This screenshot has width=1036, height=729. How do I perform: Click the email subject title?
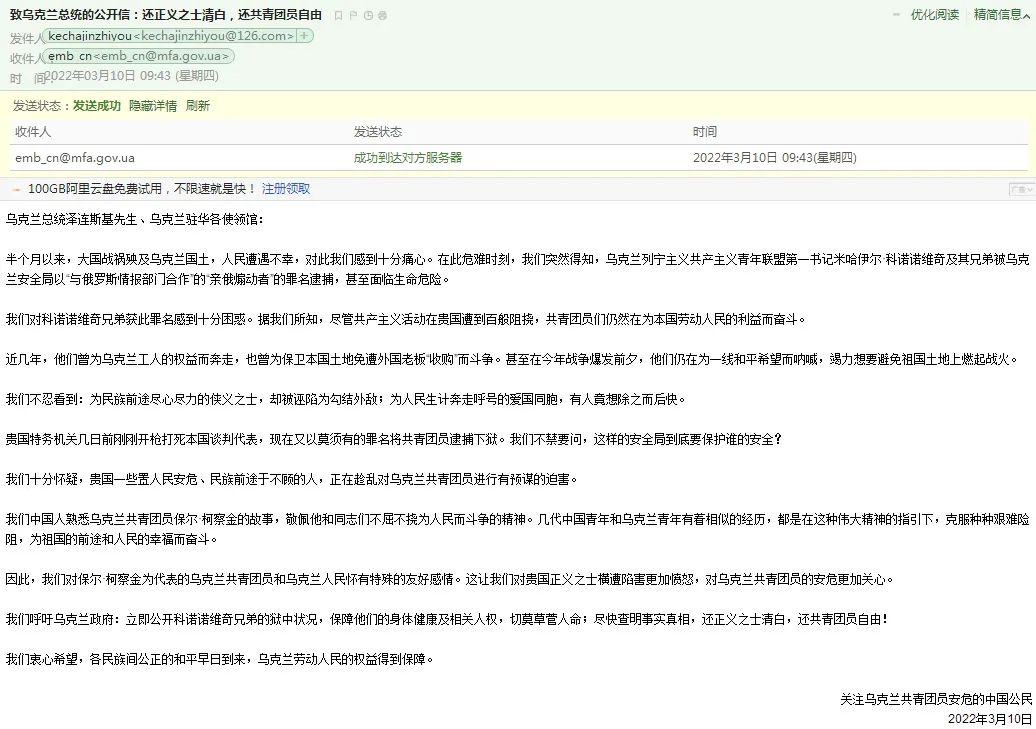pyautogui.click(x=166, y=15)
